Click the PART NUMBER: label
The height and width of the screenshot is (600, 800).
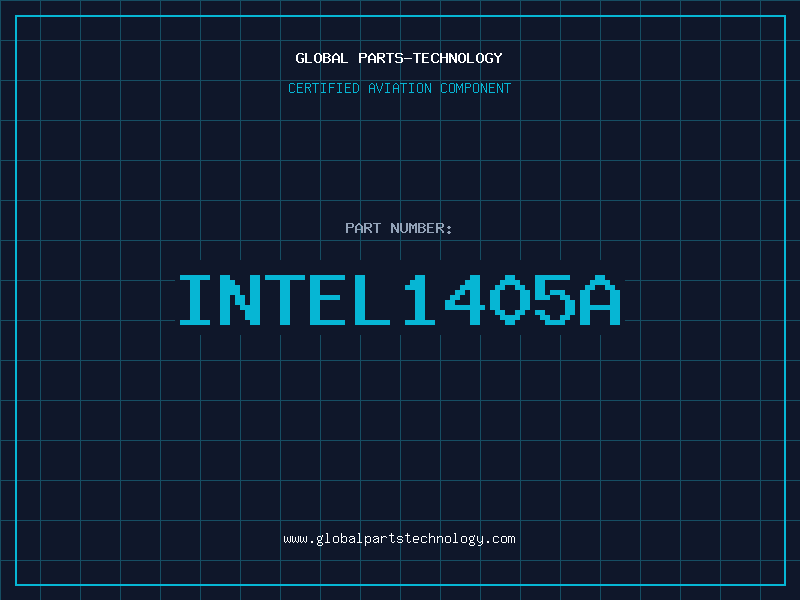[399, 228]
